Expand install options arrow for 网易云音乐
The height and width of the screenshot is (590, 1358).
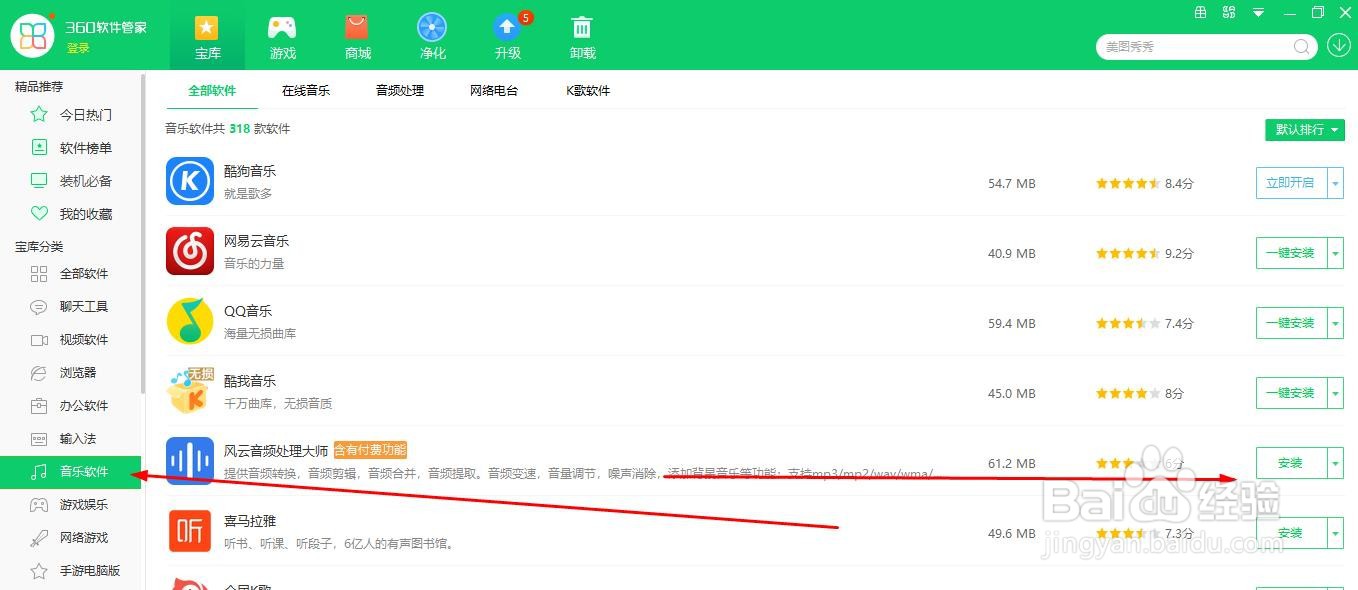(1336, 253)
